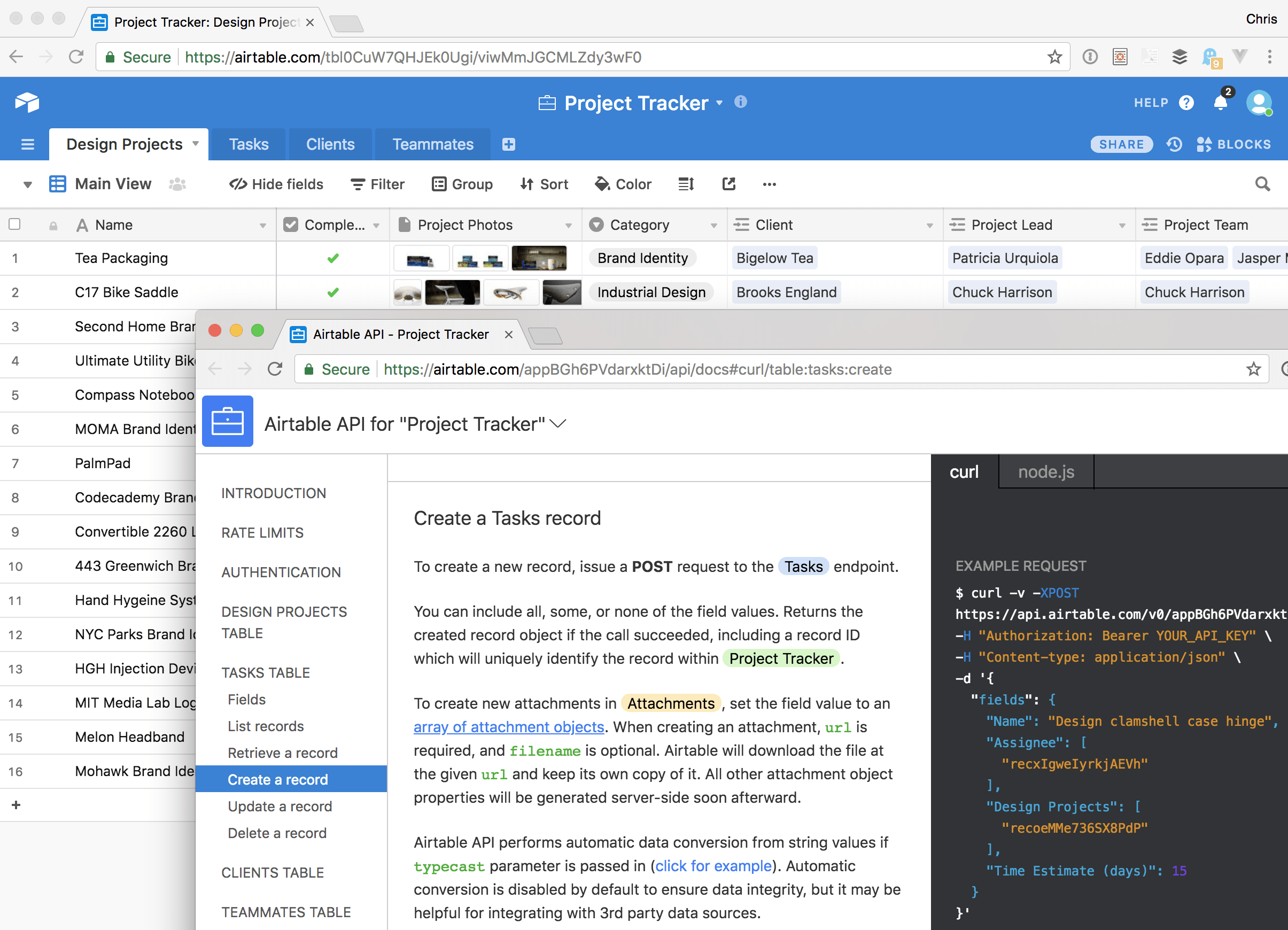Click the front window address bar URL

(x=637, y=369)
